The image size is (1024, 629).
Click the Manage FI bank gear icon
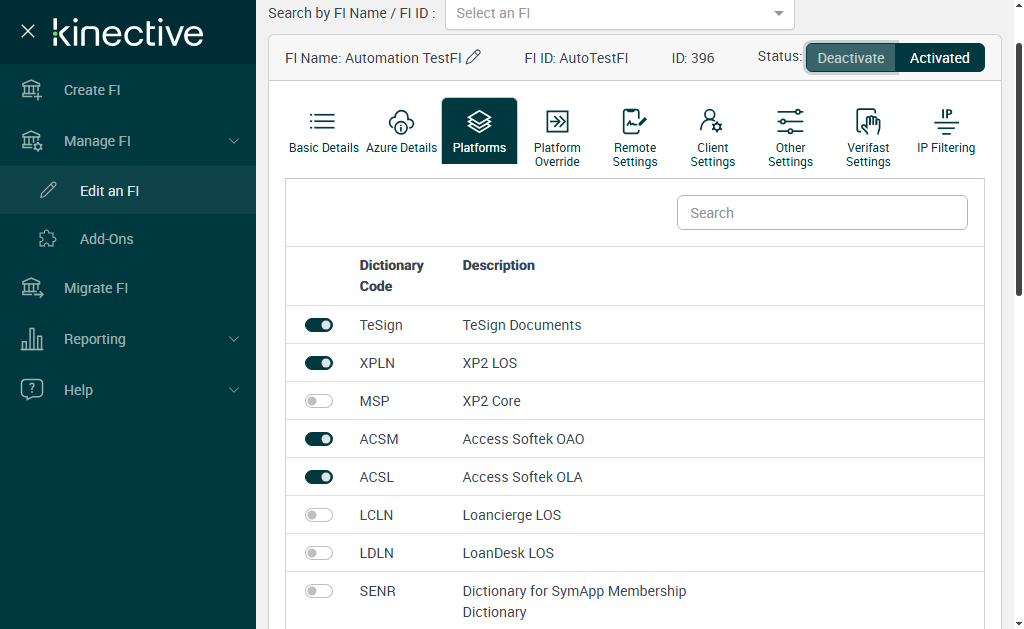[x=31, y=141]
